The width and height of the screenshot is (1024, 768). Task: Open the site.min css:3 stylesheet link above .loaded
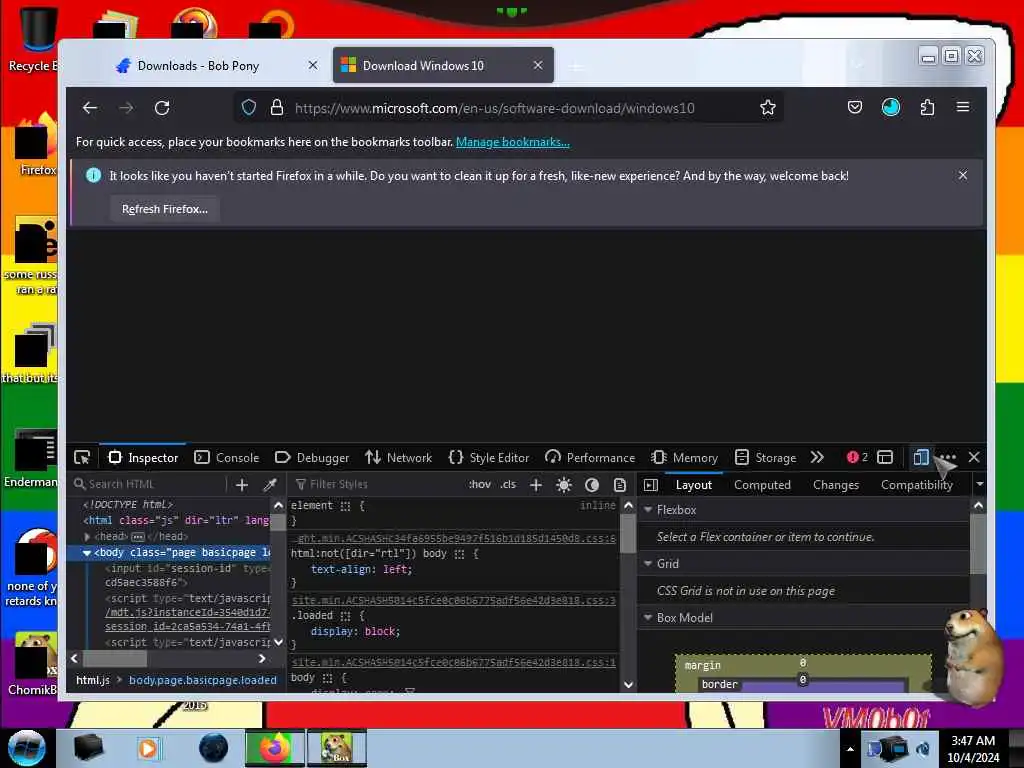[453, 600]
